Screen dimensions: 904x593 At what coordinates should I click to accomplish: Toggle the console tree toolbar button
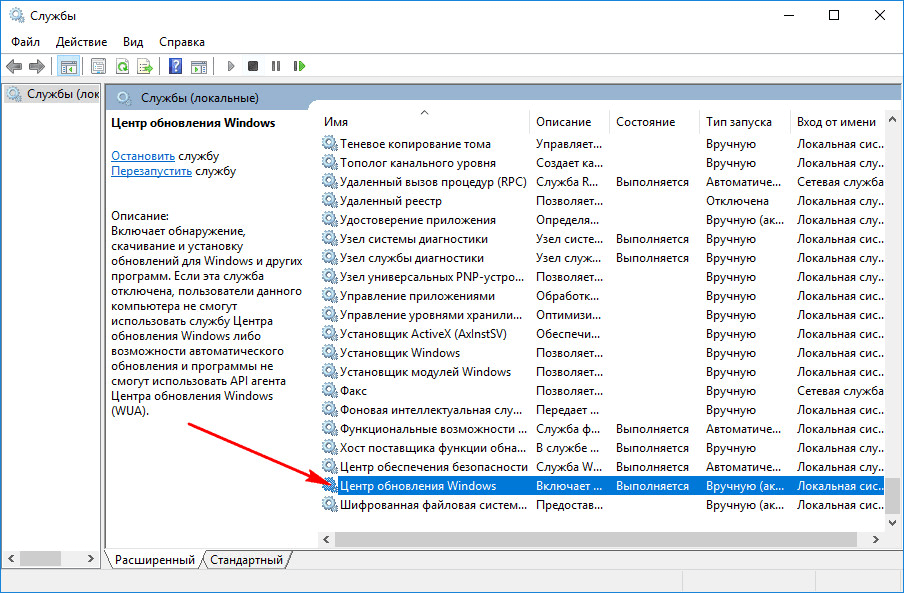(x=69, y=66)
